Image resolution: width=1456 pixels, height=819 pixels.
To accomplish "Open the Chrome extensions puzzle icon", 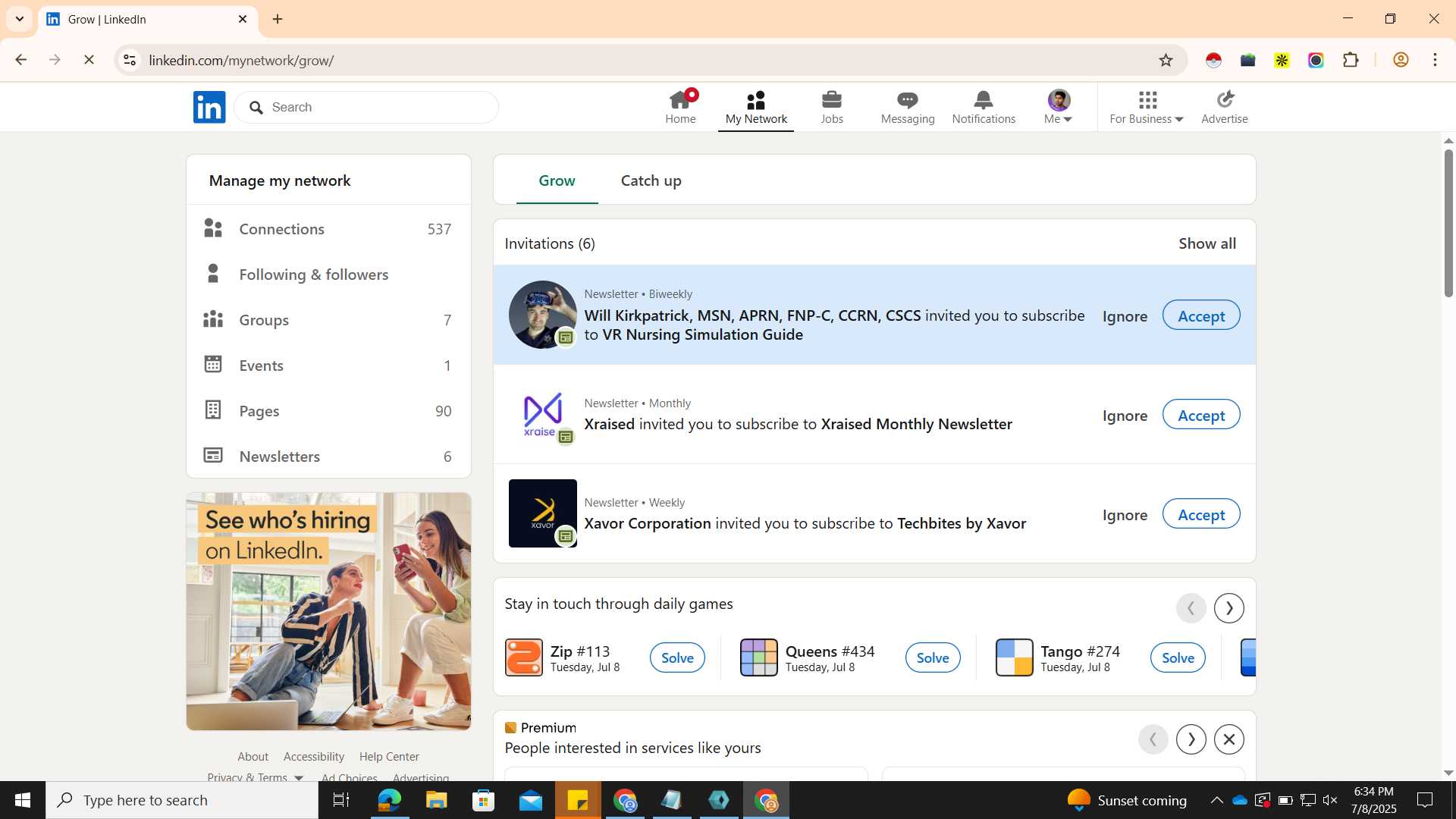I will [x=1351, y=60].
